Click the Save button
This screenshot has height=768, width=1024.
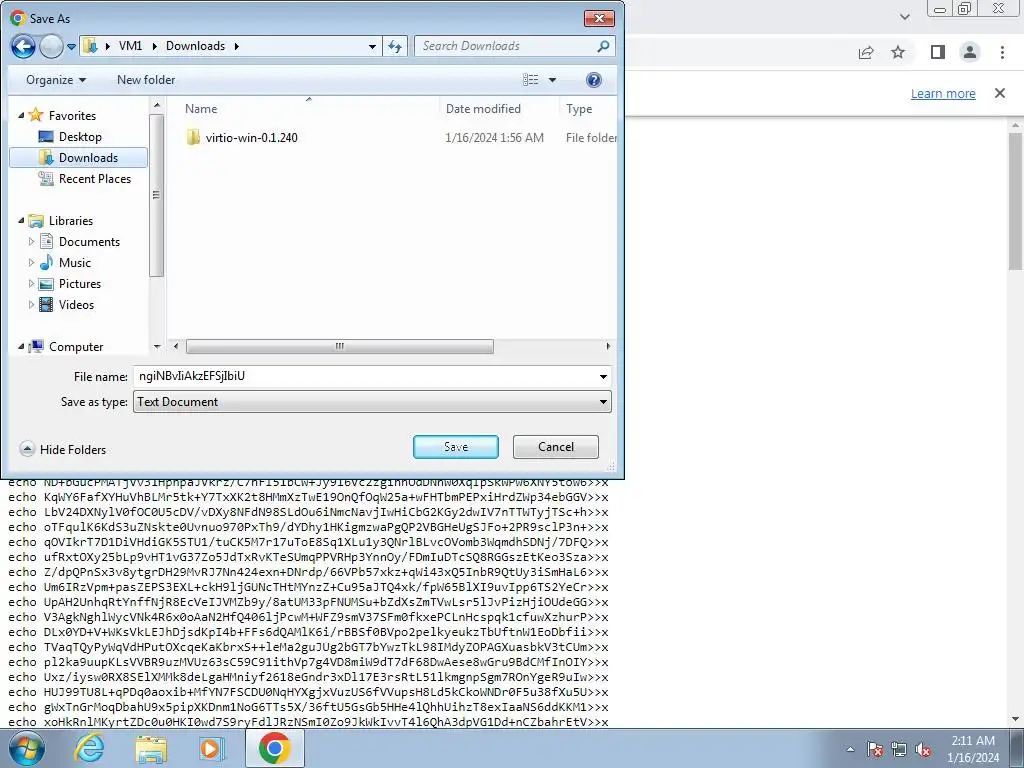click(x=456, y=447)
